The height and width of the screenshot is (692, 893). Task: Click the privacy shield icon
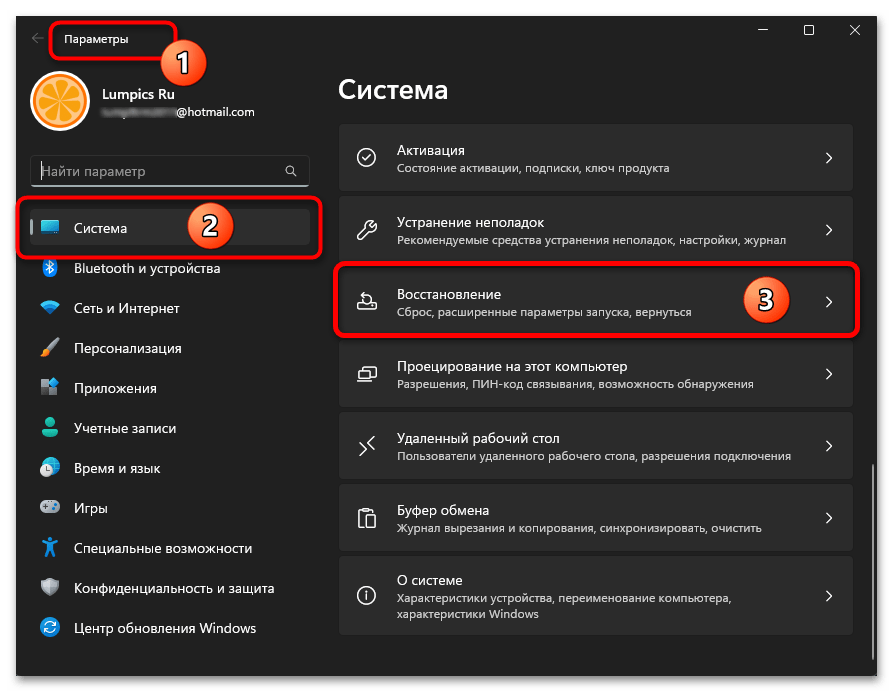coord(50,587)
